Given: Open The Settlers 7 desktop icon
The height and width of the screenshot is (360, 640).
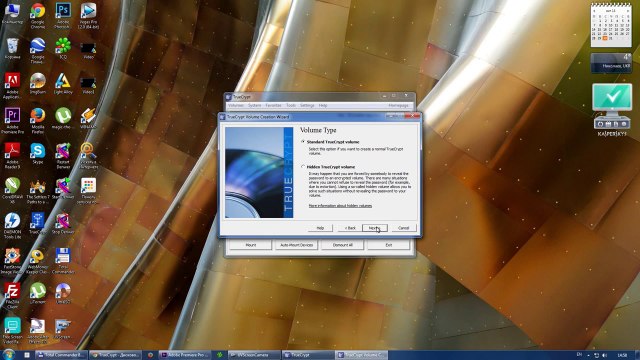Looking at the screenshot, I should tap(38, 191).
